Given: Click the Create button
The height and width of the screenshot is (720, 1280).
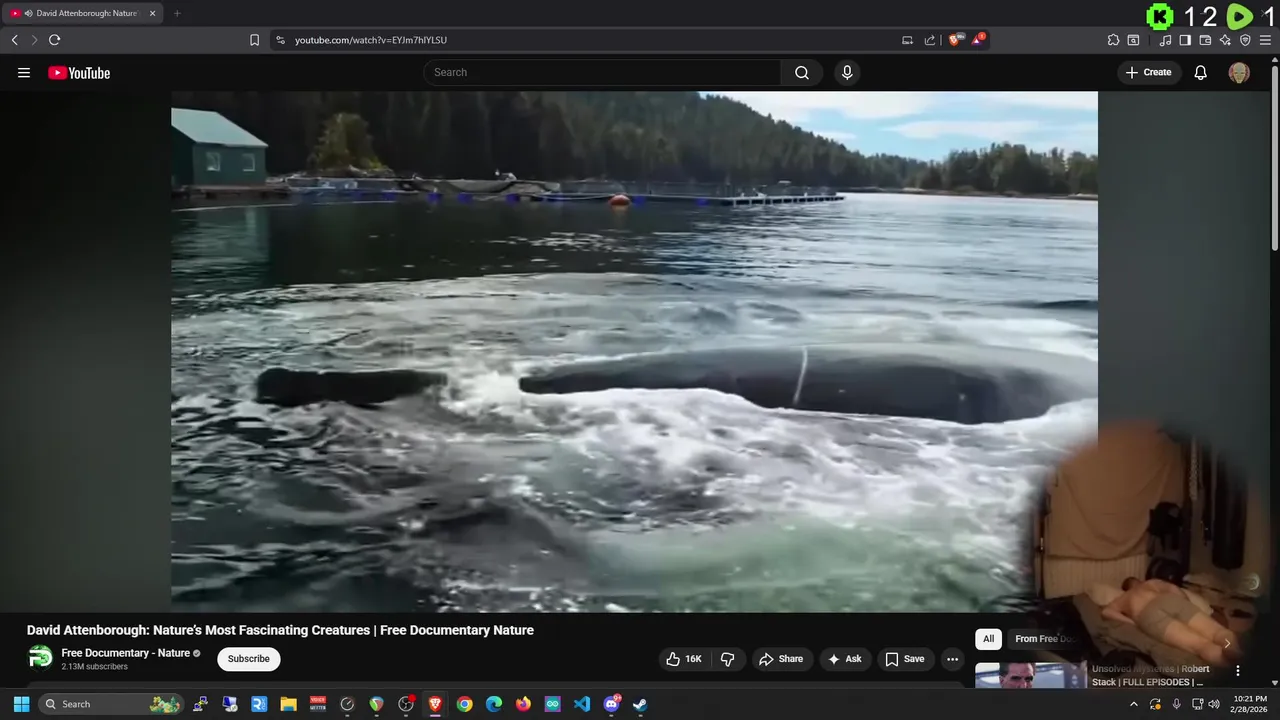Looking at the screenshot, I should click(1149, 73).
